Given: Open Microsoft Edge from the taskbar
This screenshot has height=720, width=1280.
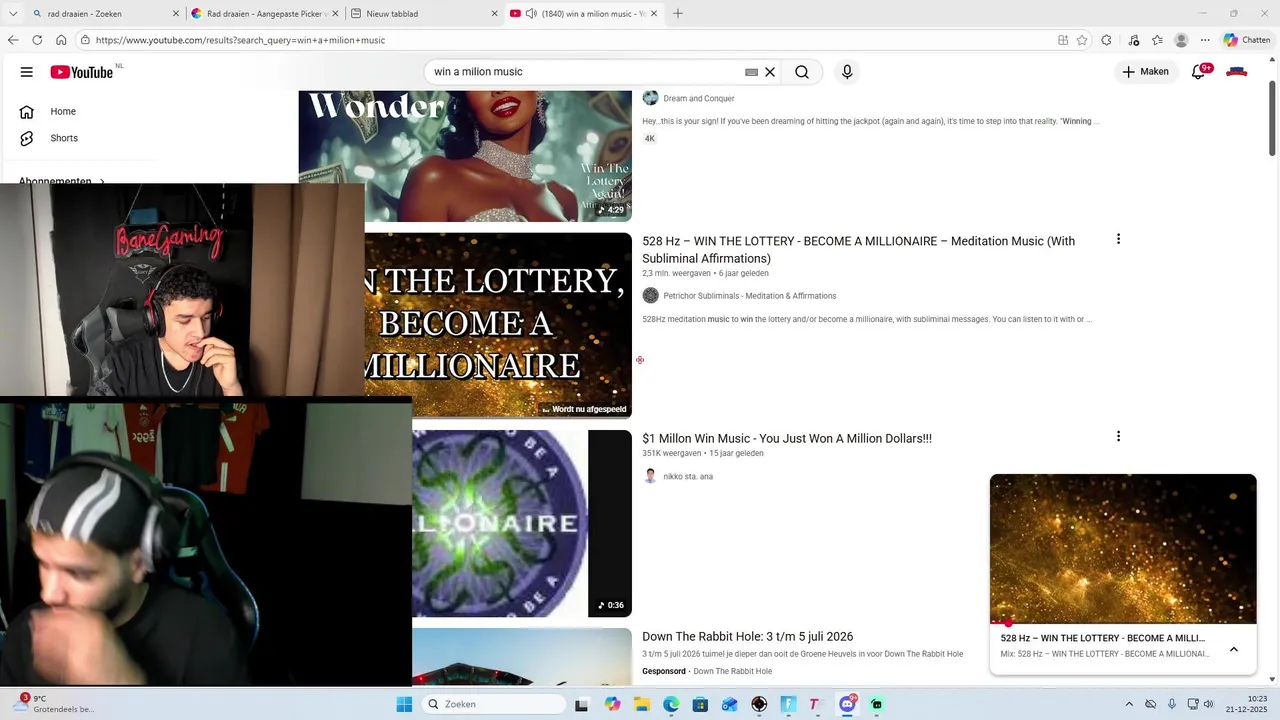Looking at the screenshot, I should point(671,704).
